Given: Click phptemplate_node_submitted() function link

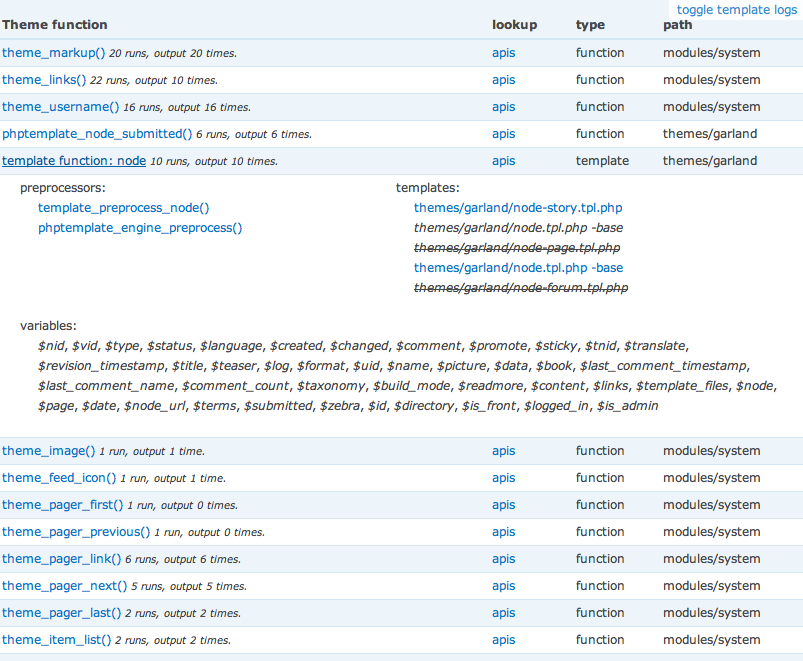Looking at the screenshot, I should 97,134.
